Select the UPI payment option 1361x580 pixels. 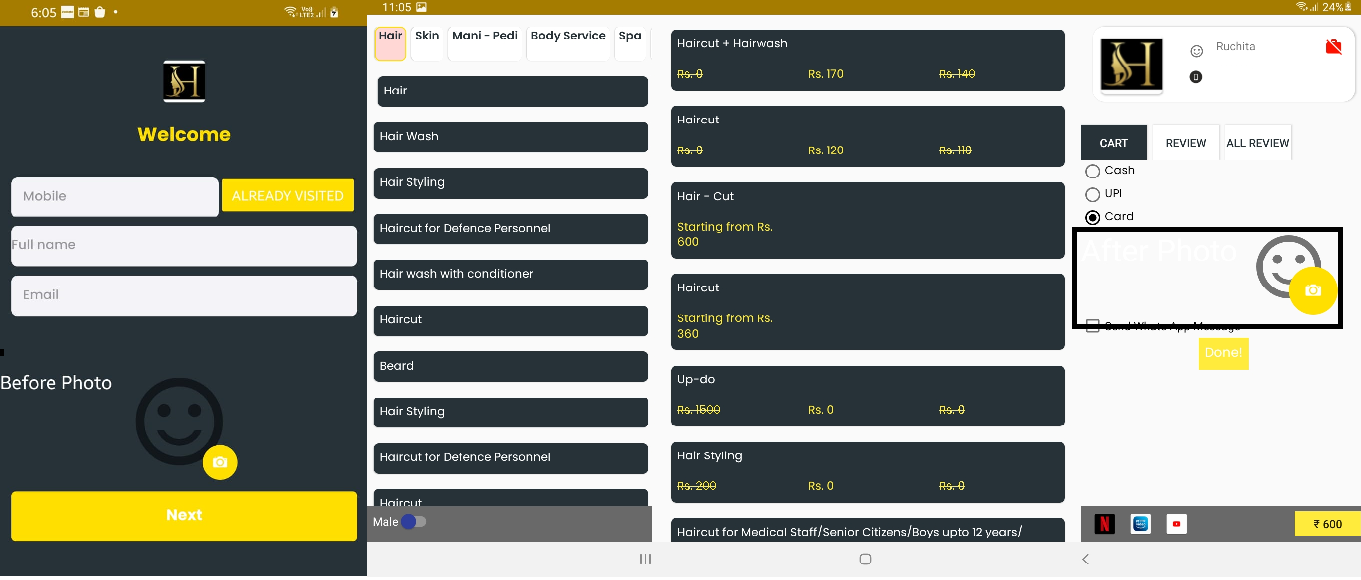tap(1093, 194)
